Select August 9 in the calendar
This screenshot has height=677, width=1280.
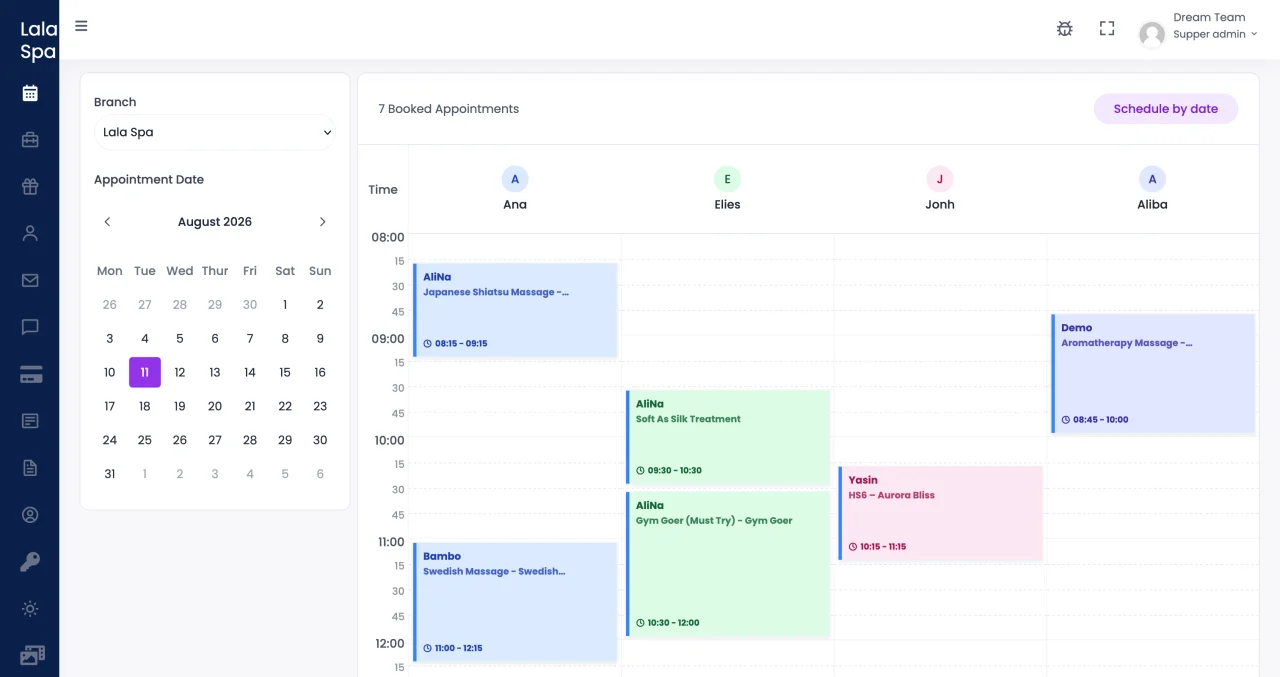coord(320,339)
